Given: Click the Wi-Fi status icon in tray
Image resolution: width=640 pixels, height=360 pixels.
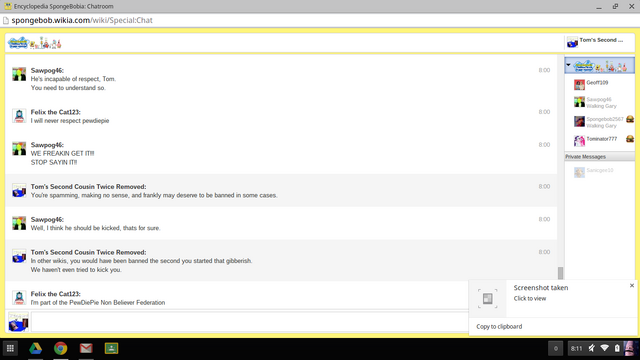Looking at the screenshot, I should pyautogui.click(x=604, y=348).
